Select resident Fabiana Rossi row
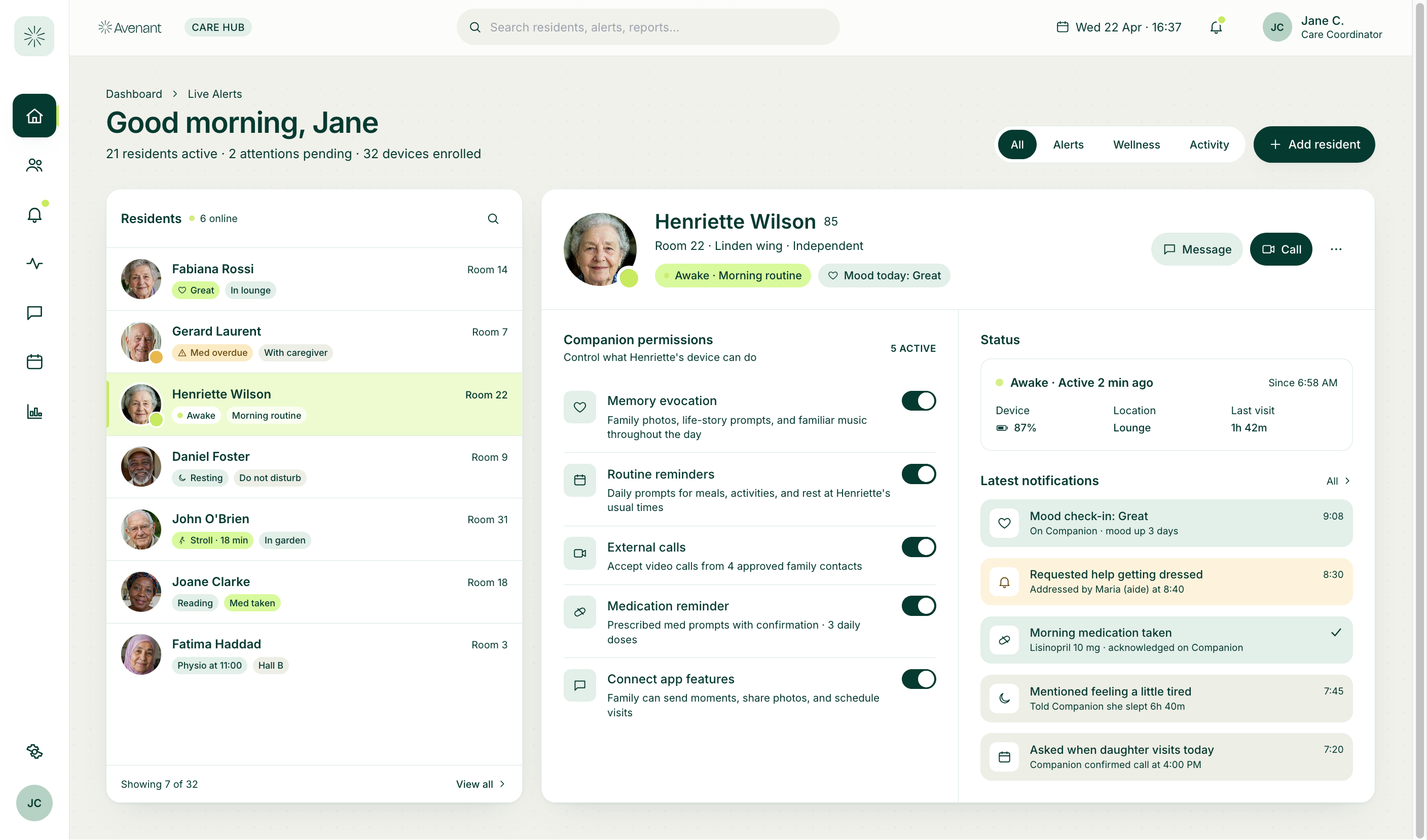This screenshot has height=840, width=1427. point(314,279)
